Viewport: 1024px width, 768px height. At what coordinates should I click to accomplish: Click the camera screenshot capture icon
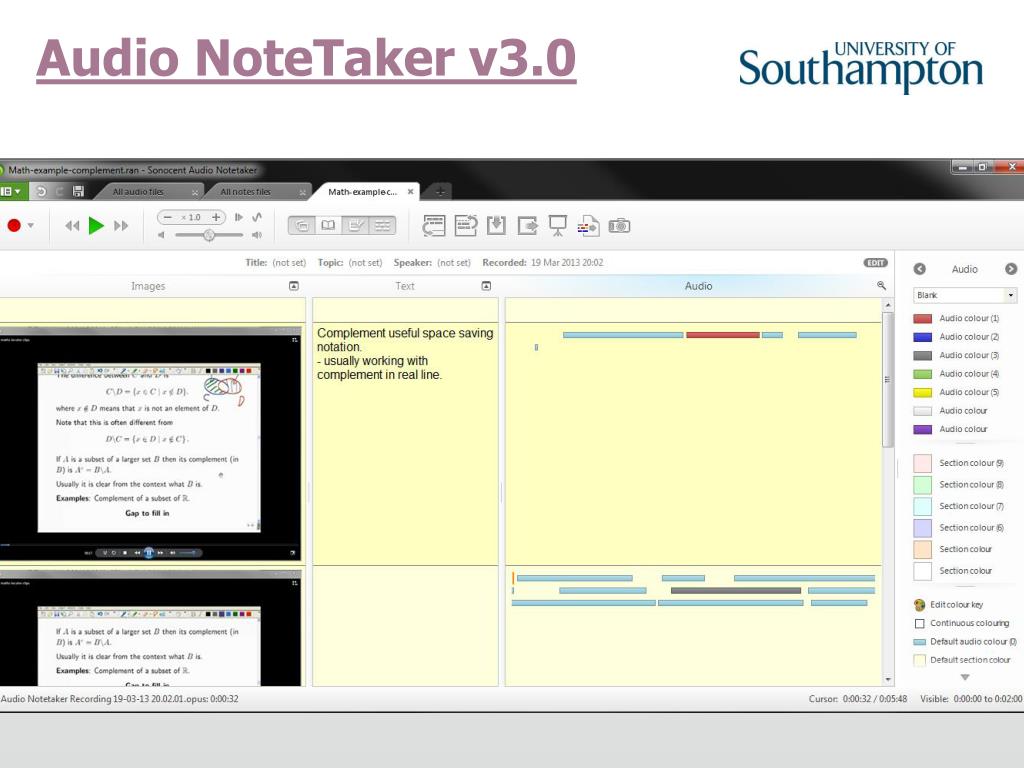click(x=619, y=226)
